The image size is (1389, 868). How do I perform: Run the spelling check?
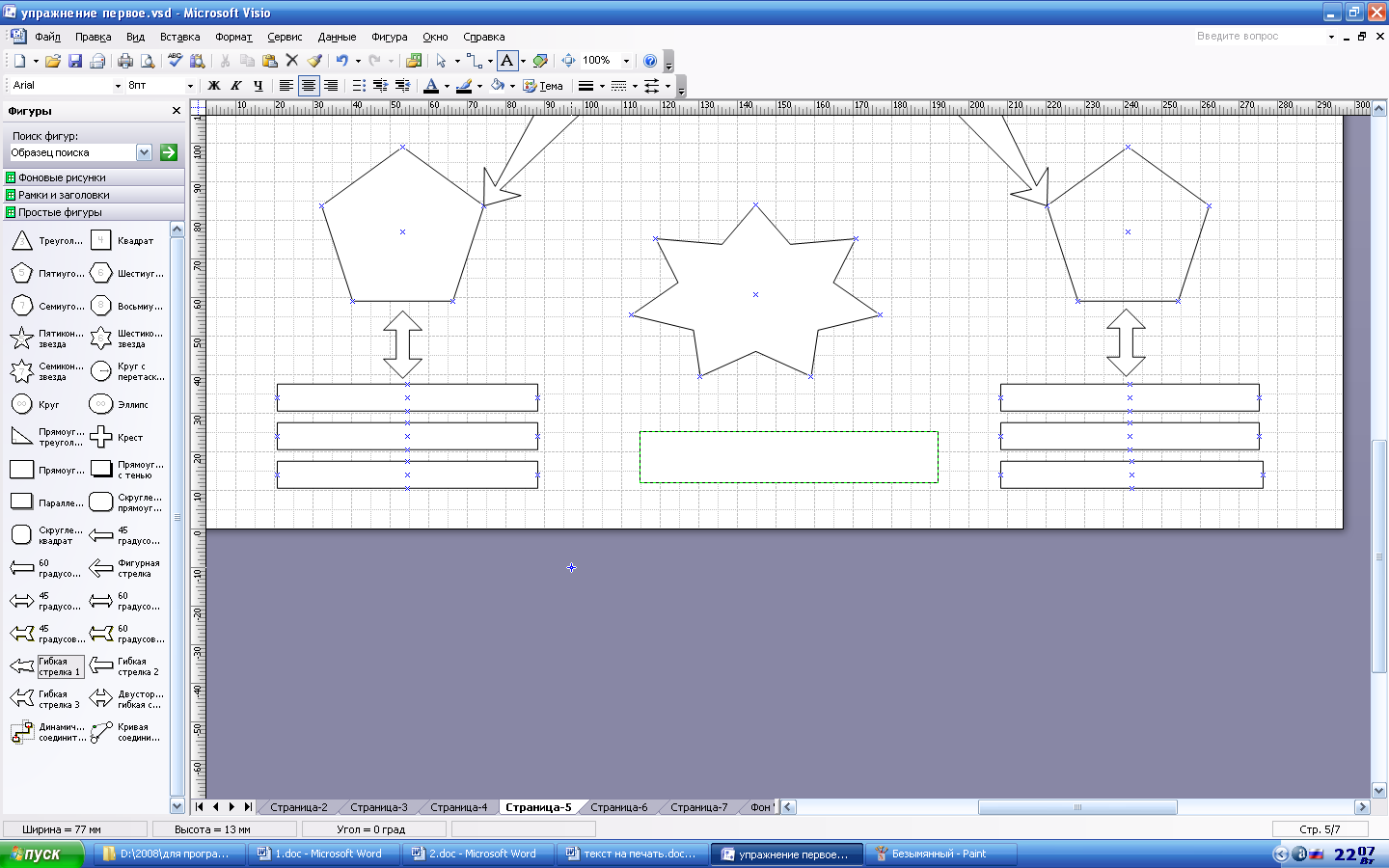175,61
